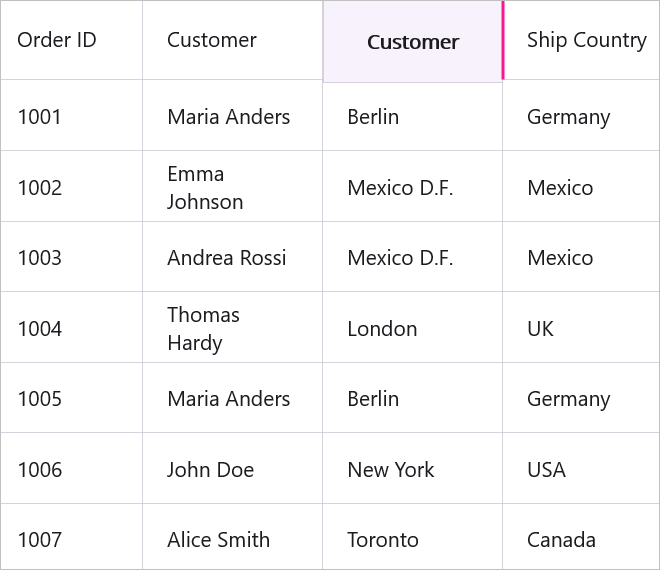
Task: Click the Canada country cell
Action: (581, 537)
